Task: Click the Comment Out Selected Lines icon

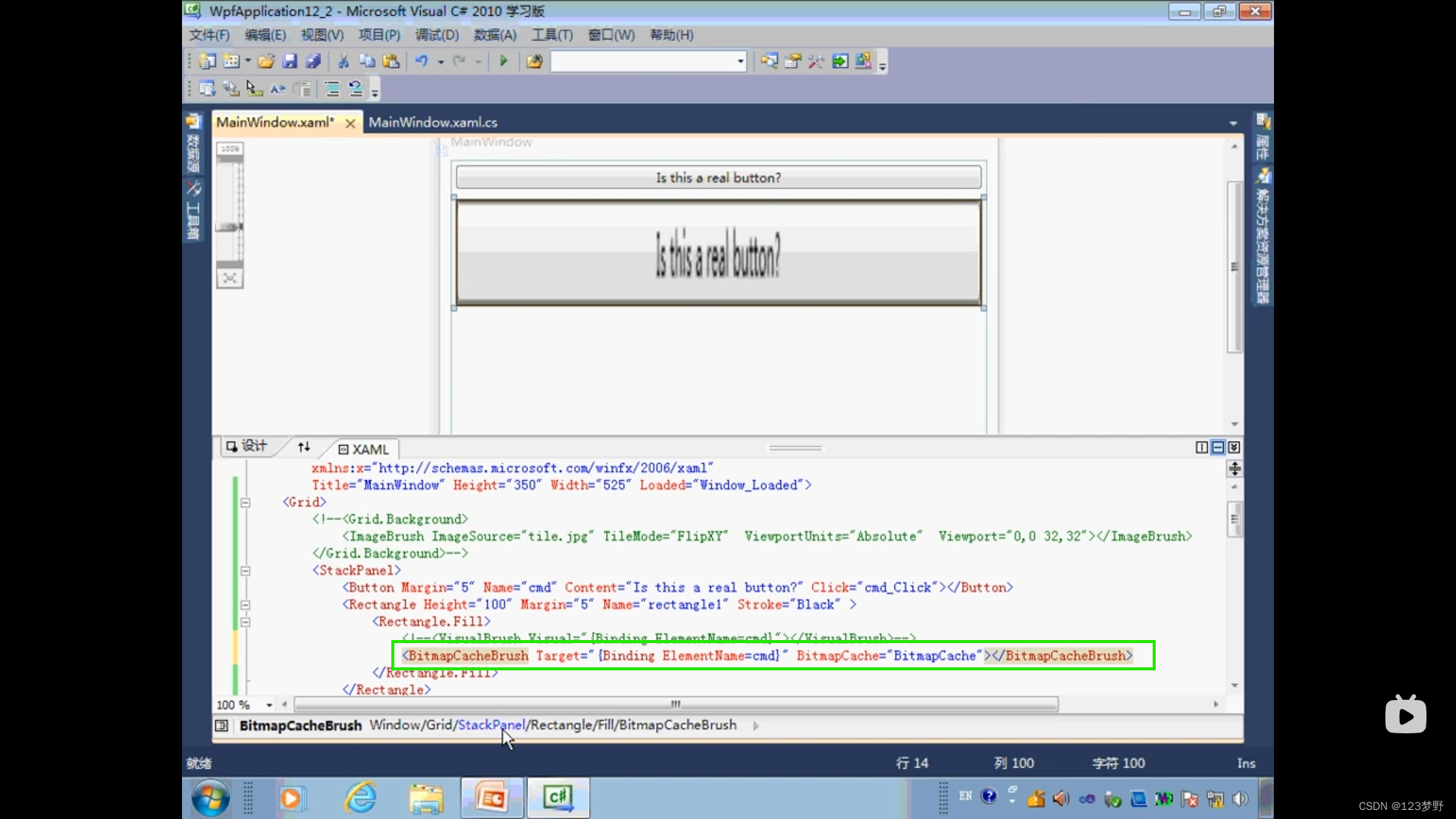Action: (x=332, y=89)
